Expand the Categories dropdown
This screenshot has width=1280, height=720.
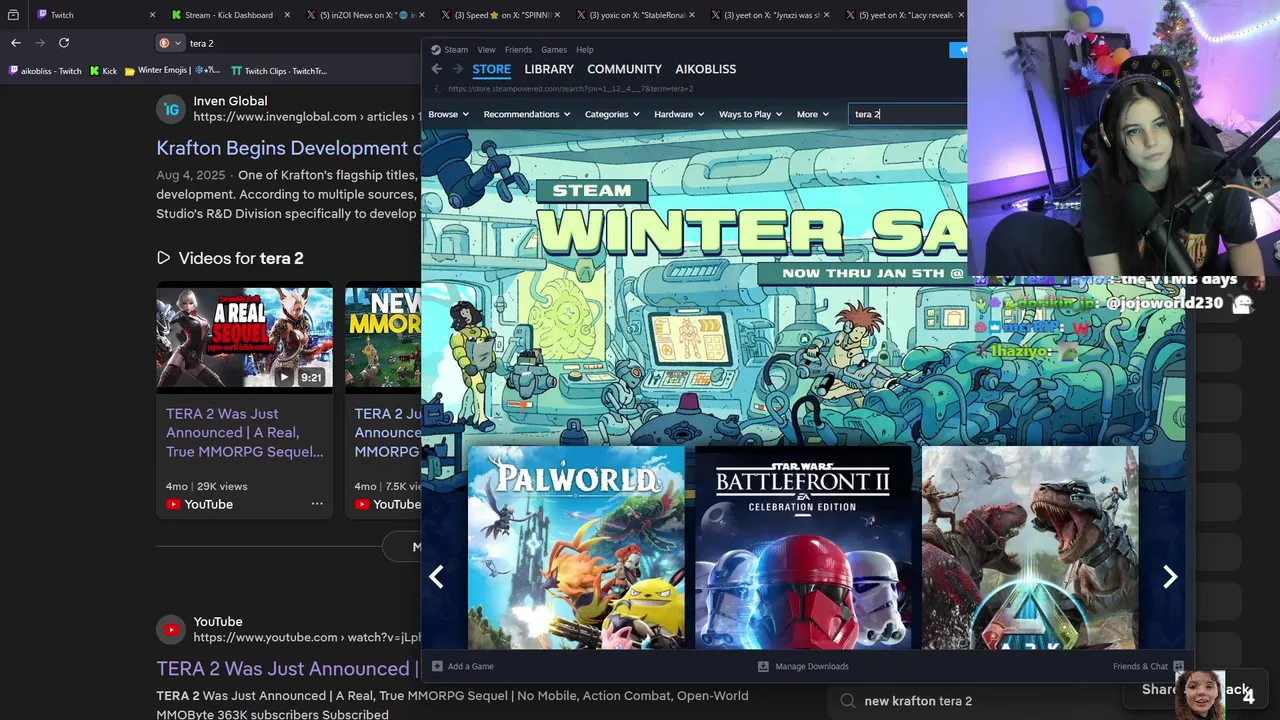[x=612, y=114]
